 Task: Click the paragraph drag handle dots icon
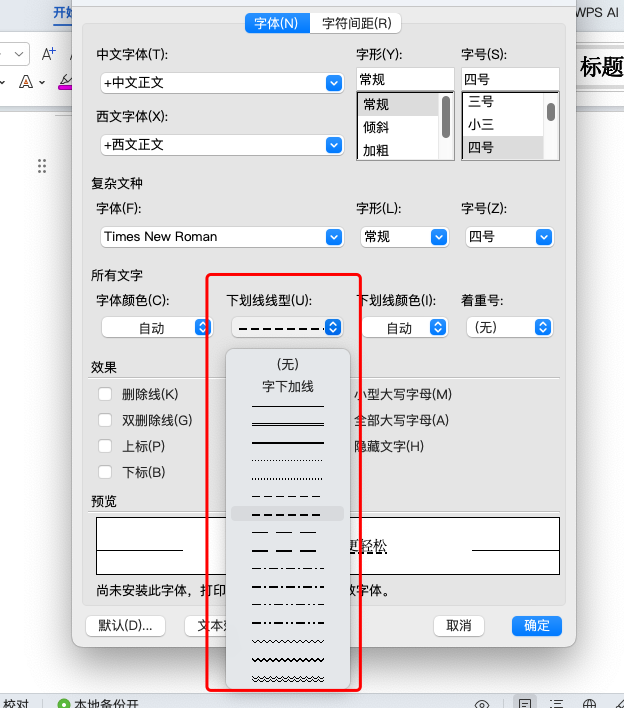(x=42, y=166)
